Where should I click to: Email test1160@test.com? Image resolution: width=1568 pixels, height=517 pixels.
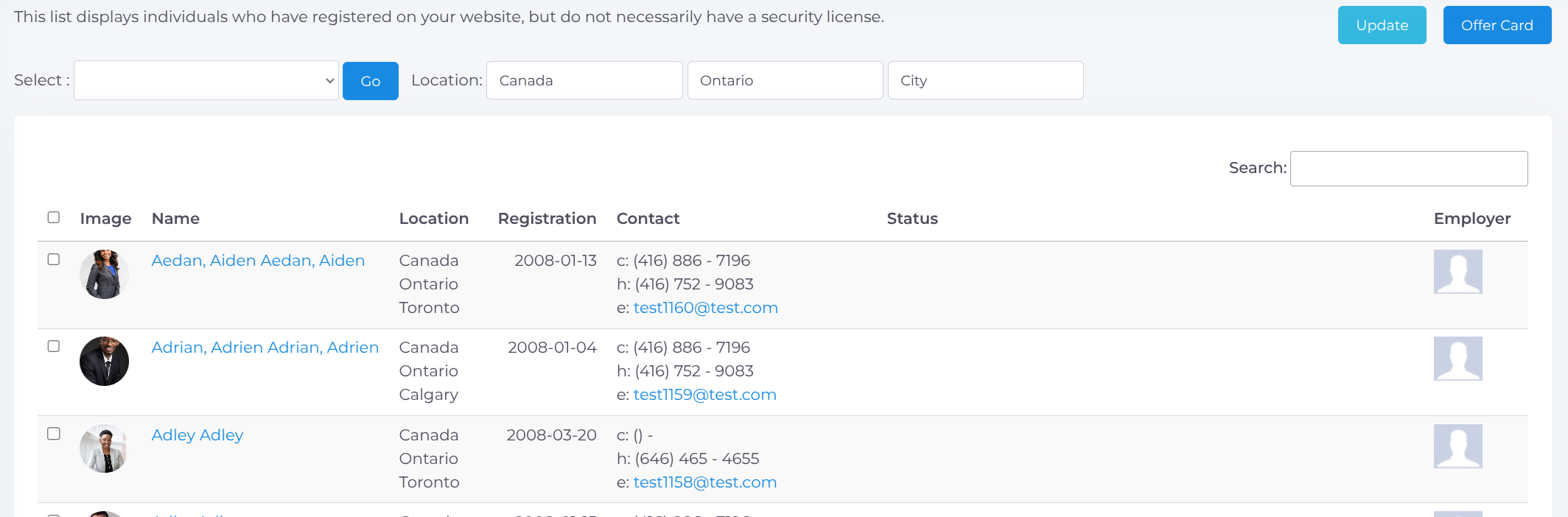(706, 308)
